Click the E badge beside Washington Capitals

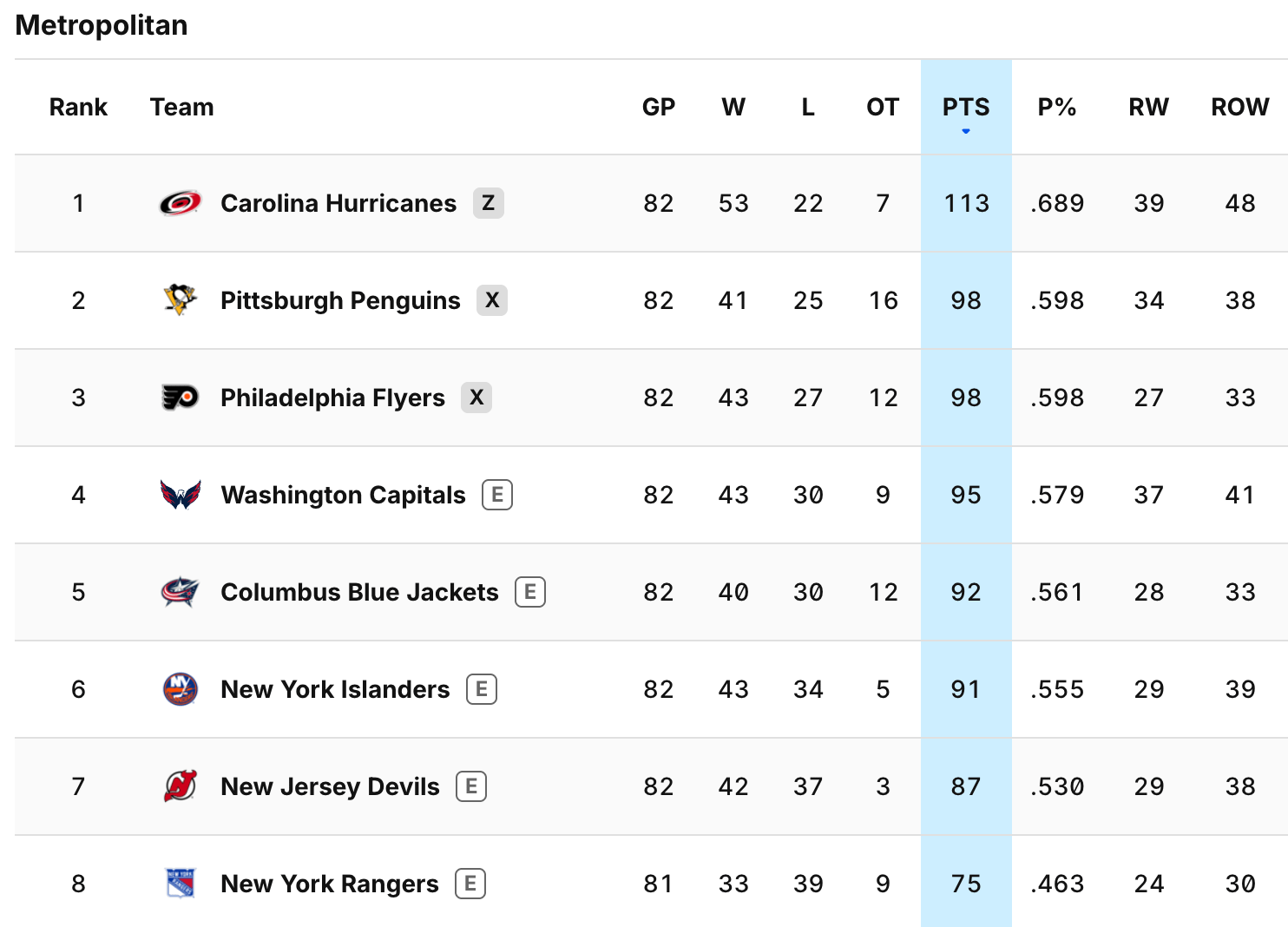click(497, 495)
